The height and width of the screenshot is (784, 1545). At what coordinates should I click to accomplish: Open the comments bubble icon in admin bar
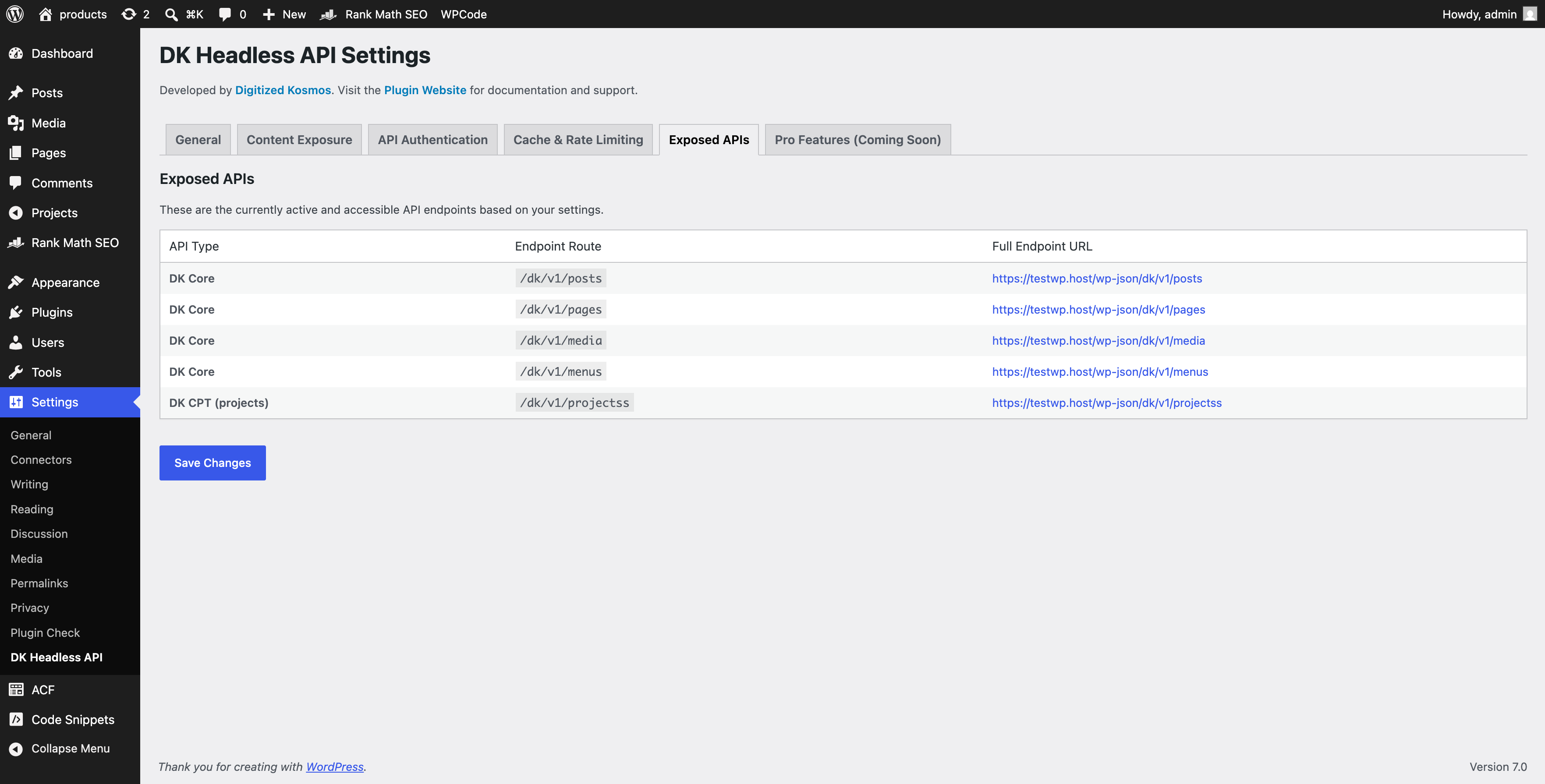pos(225,14)
